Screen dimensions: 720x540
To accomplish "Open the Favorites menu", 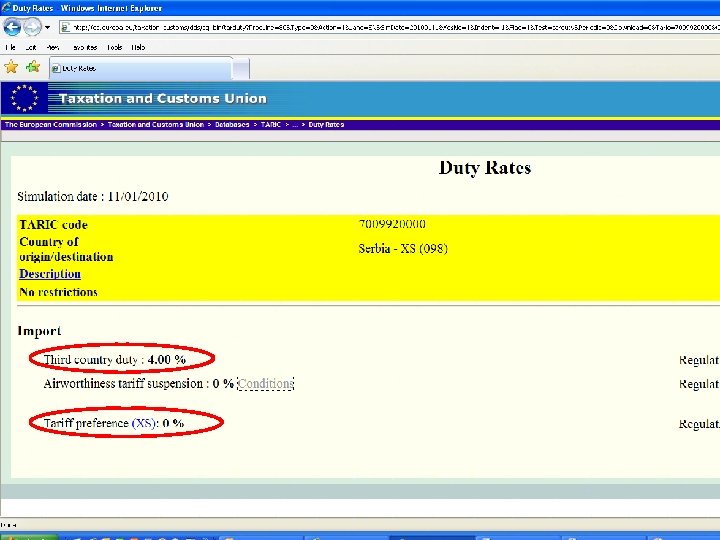I will pyautogui.click(x=85, y=47).
